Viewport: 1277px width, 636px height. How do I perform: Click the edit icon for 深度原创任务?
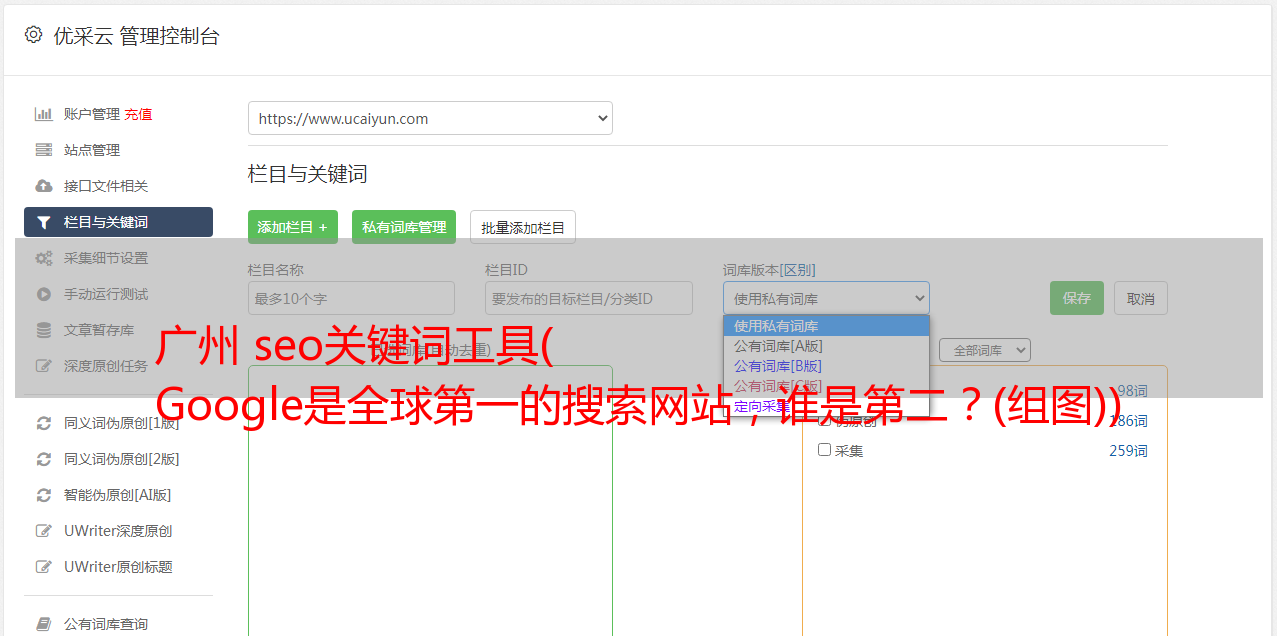tap(44, 366)
